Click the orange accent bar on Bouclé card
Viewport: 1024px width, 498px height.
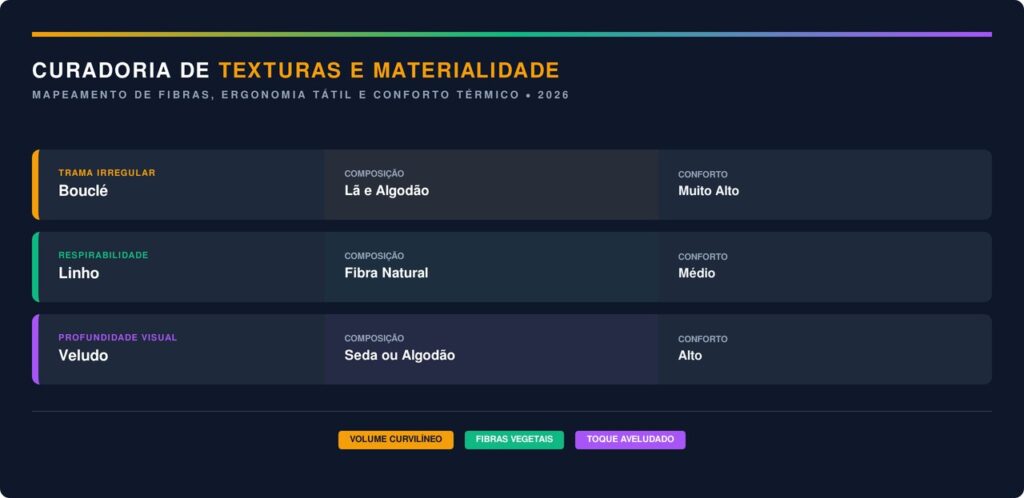[35, 184]
